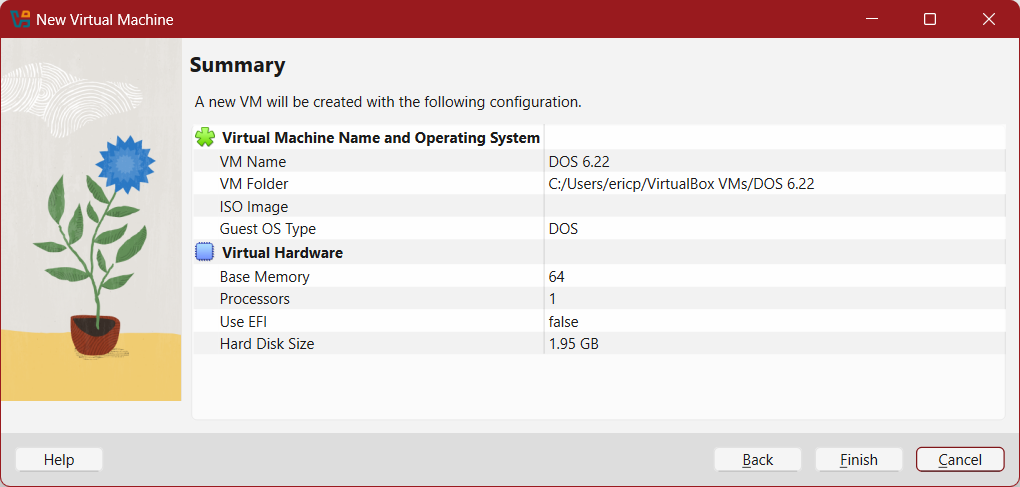This screenshot has height=487, width=1020.
Task: Select the Processors row
Action: (x=255, y=299)
